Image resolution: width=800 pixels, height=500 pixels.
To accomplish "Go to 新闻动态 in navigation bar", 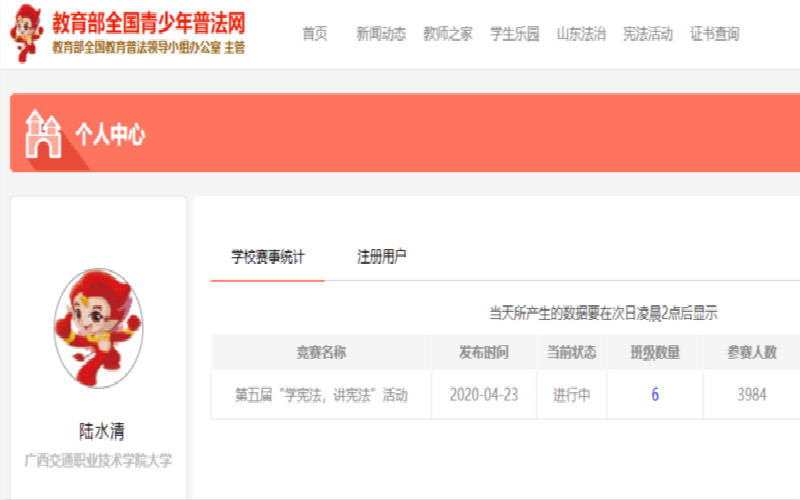I will 381,34.
